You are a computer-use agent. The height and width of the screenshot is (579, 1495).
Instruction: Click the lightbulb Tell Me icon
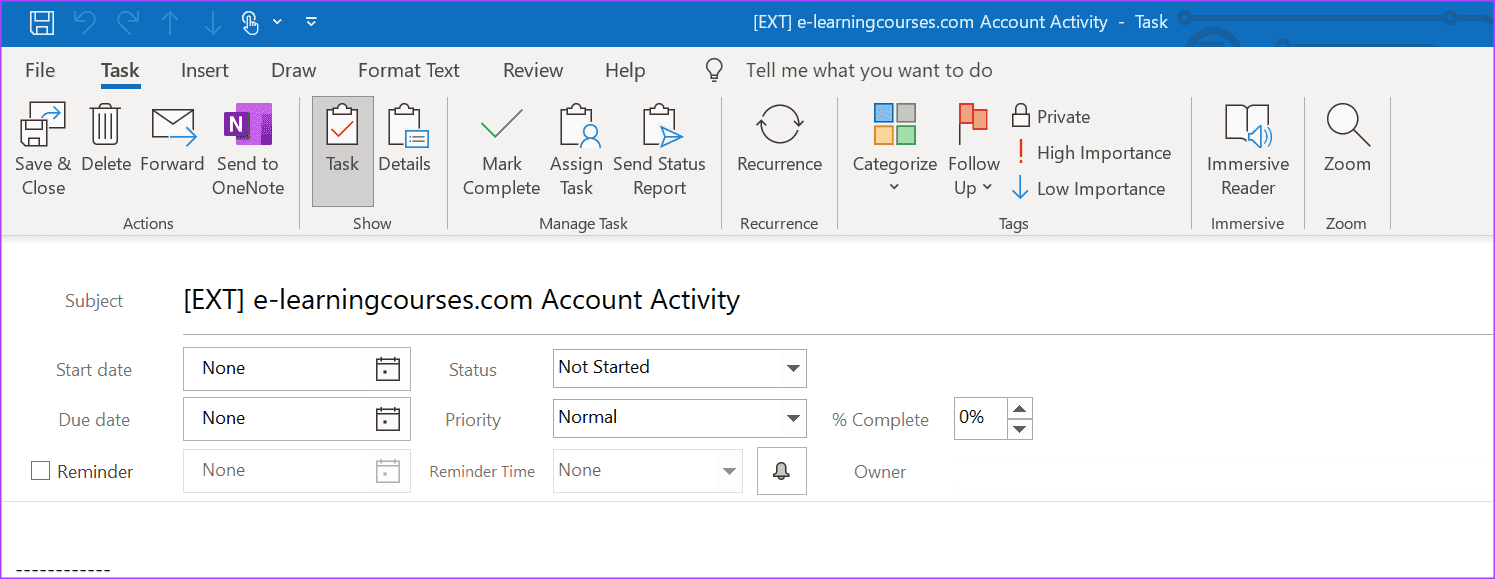[714, 70]
